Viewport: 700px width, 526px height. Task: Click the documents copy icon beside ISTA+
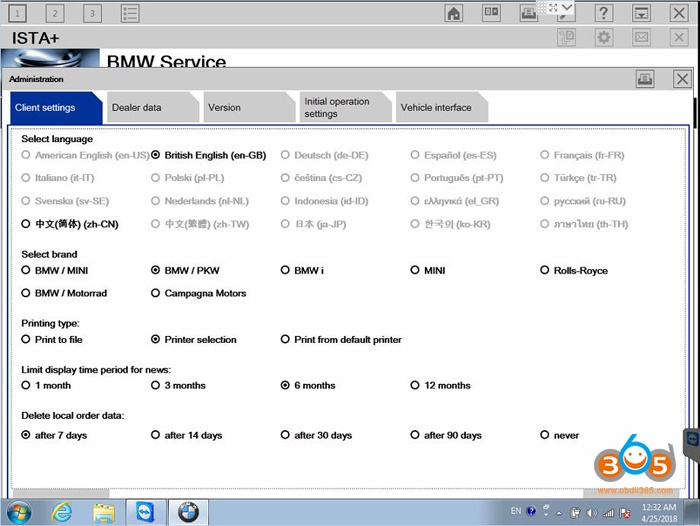click(566, 37)
